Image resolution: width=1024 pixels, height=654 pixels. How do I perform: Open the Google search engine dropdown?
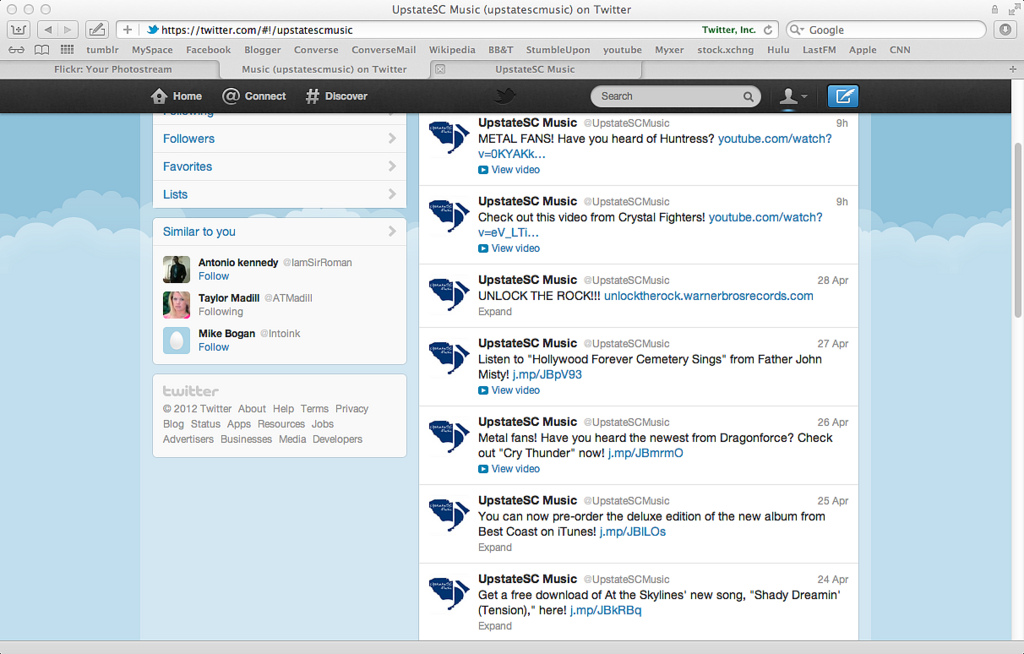pos(797,30)
